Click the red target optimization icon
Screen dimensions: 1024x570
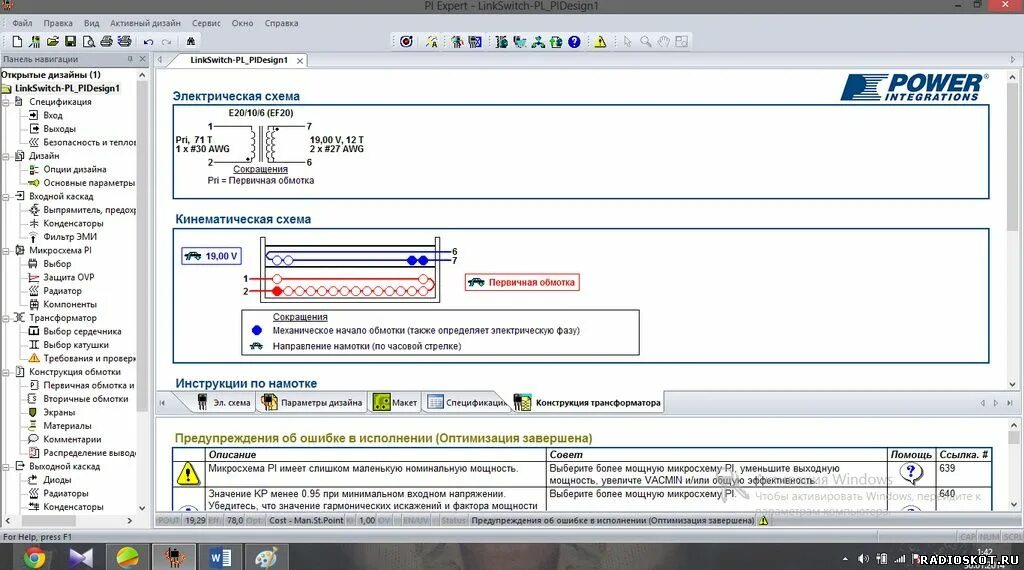point(406,42)
